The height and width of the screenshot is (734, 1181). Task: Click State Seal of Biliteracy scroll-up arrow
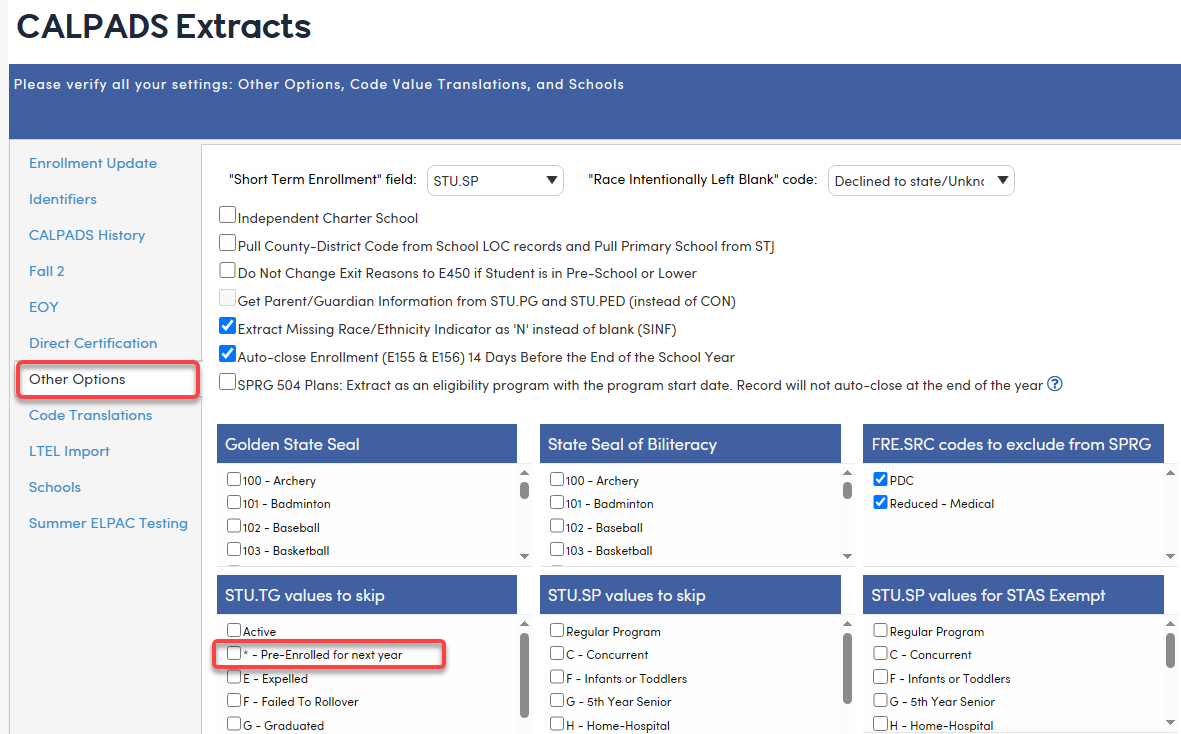click(847, 473)
